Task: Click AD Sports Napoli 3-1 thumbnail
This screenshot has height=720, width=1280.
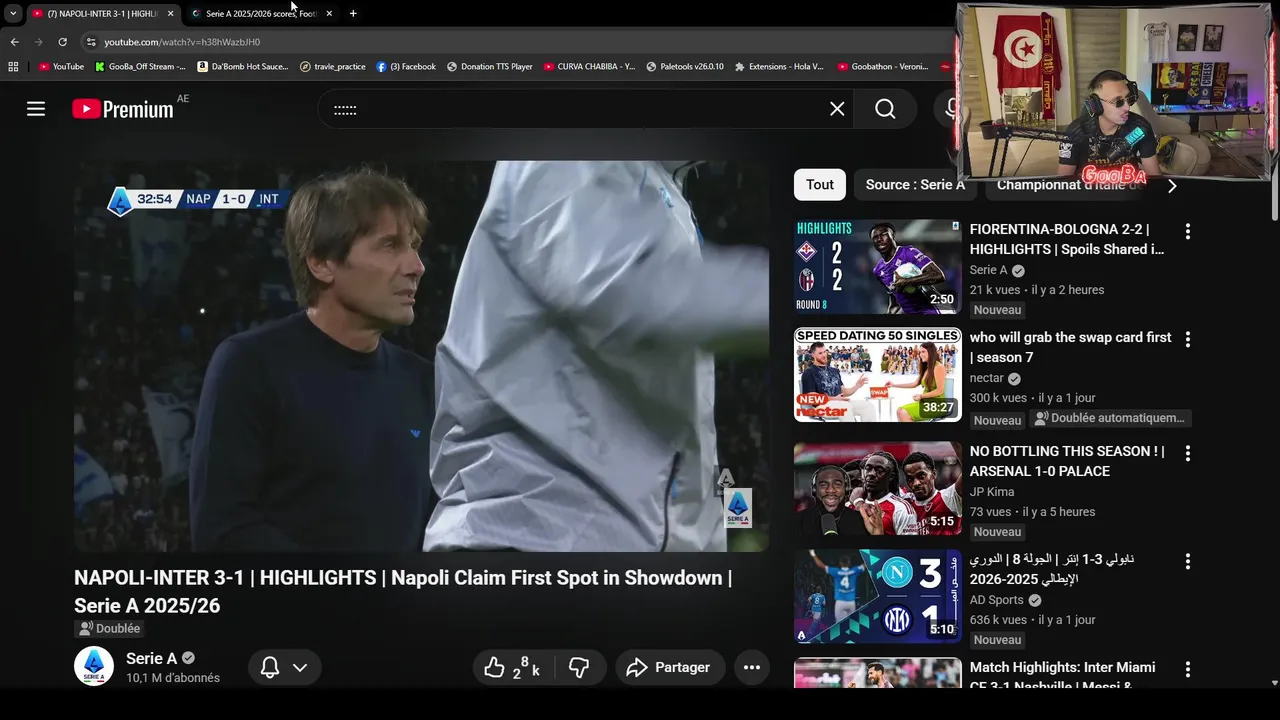Action: coord(877,597)
